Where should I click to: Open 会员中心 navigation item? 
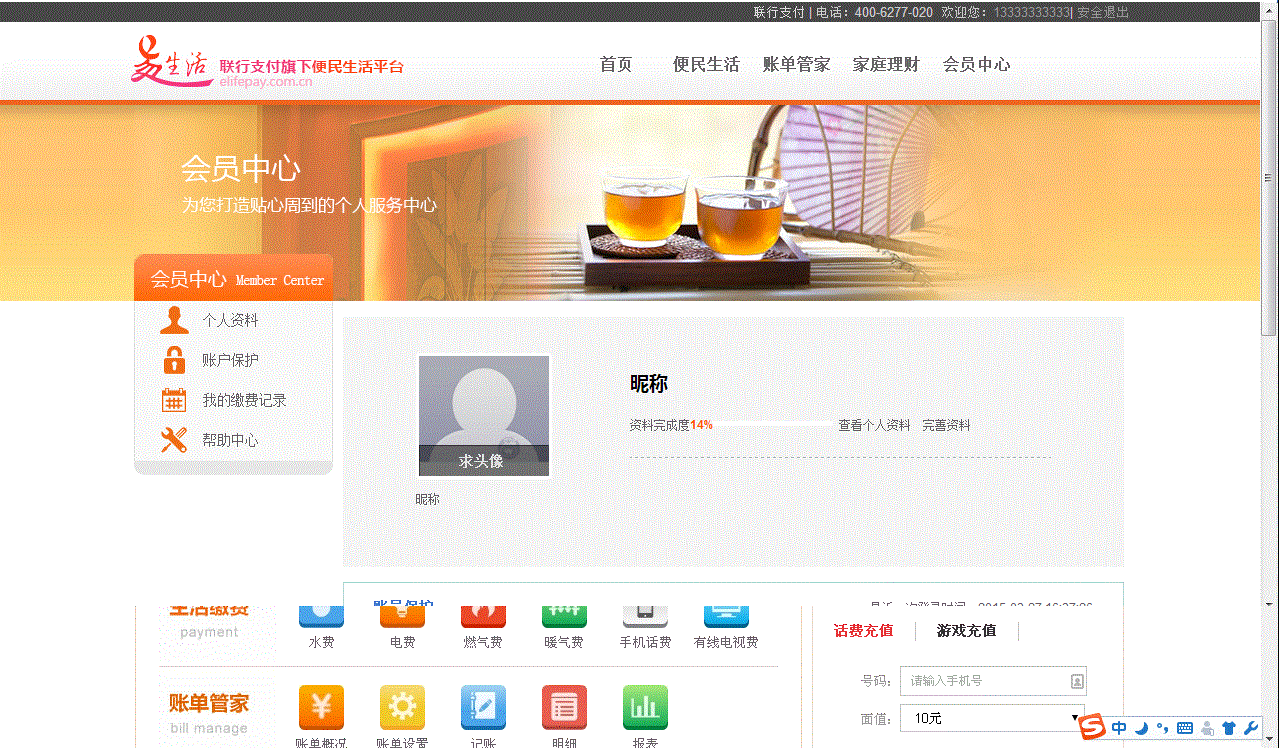click(x=976, y=64)
